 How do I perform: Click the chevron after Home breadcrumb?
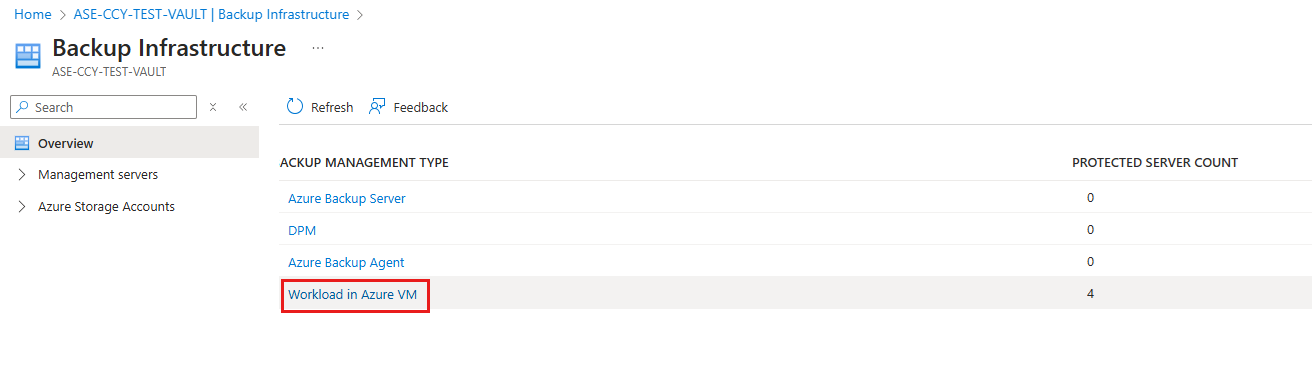coord(63,15)
